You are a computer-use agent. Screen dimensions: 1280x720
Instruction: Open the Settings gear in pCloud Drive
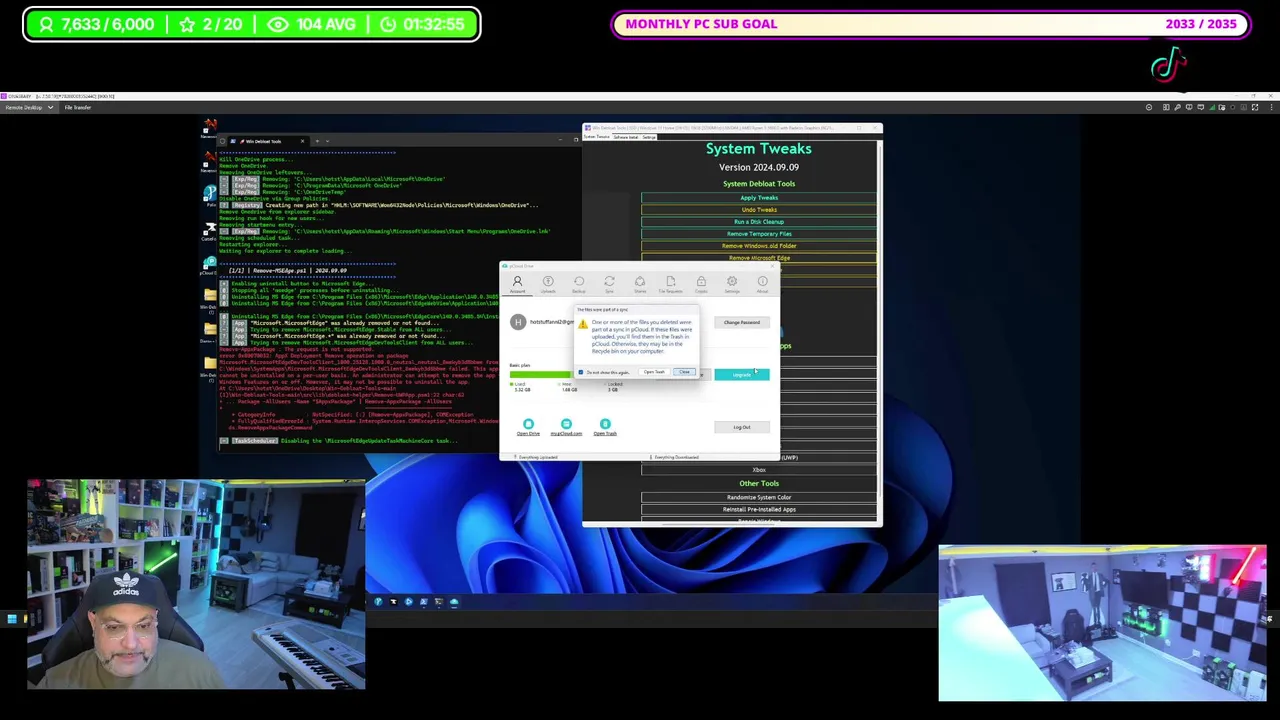point(732,284)
